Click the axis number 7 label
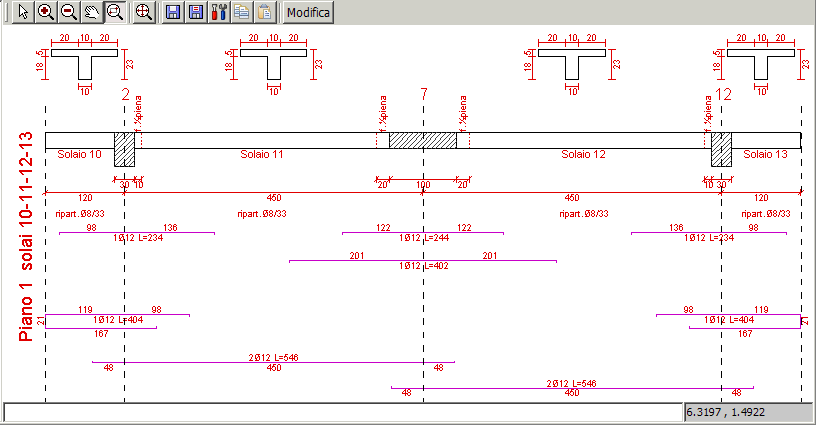The image size is (816, 425). click(424, 94)
